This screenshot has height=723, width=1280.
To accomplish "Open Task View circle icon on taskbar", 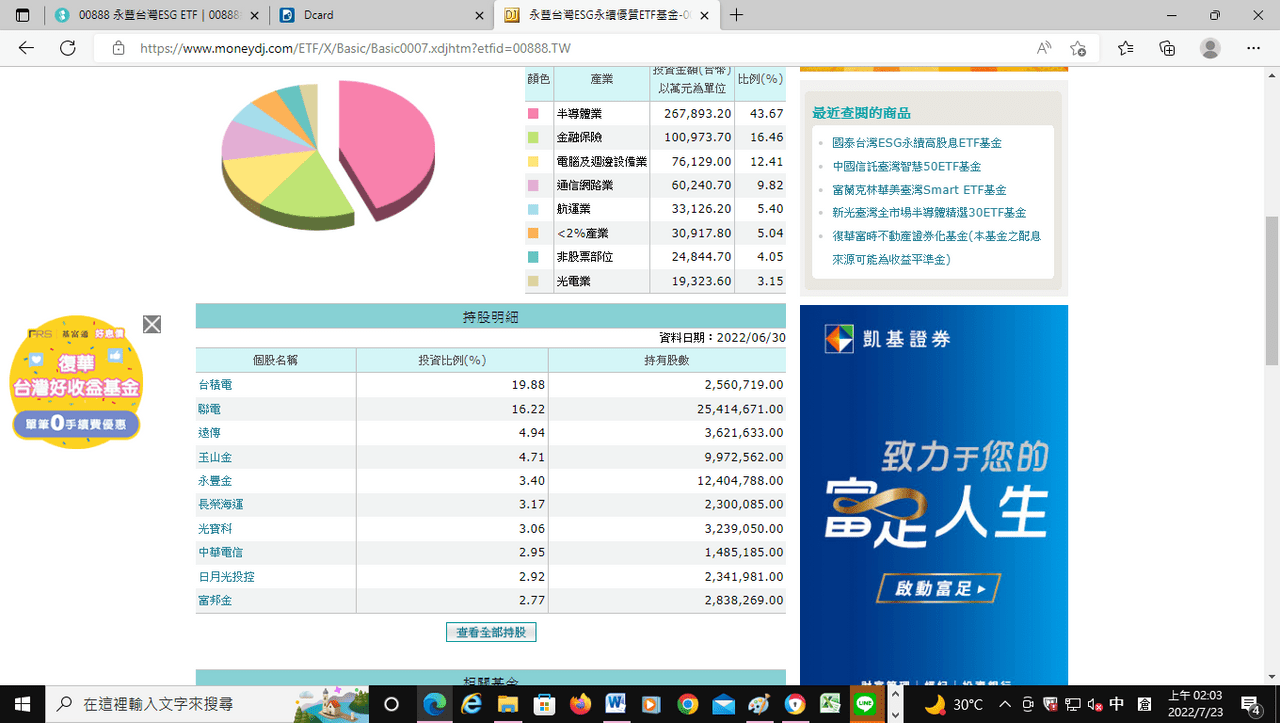I will [x=391, y=704].
